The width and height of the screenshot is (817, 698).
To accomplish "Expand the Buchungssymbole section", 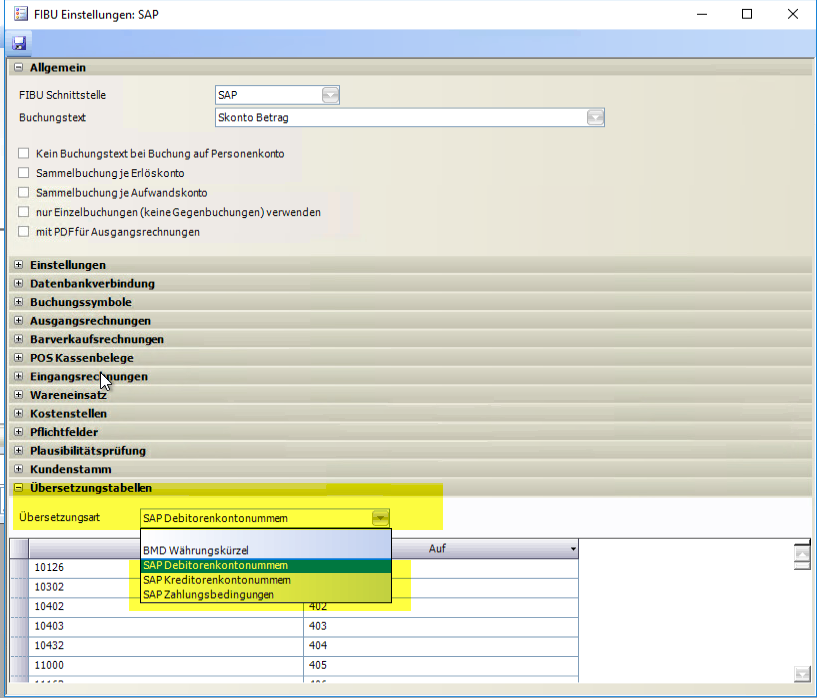I will point(17,302).
